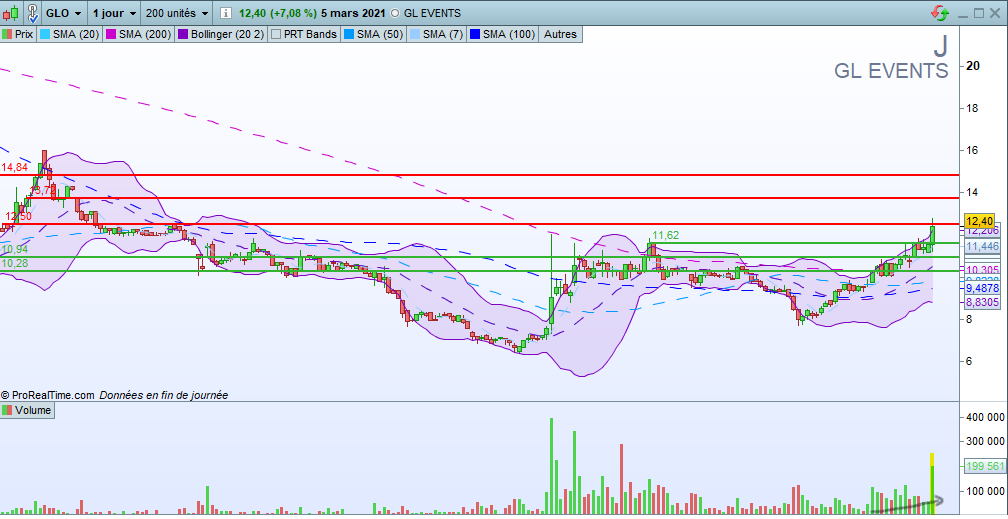Open the "200 unités" dropdown
The image size is (1008, 519).
tap(177, 13)
